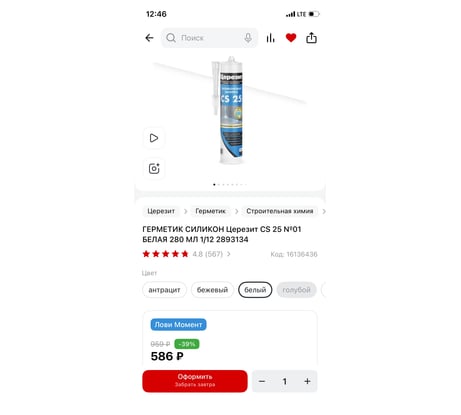Play the product video
Viewport: 461px width, 415px height.
point(154,138)
